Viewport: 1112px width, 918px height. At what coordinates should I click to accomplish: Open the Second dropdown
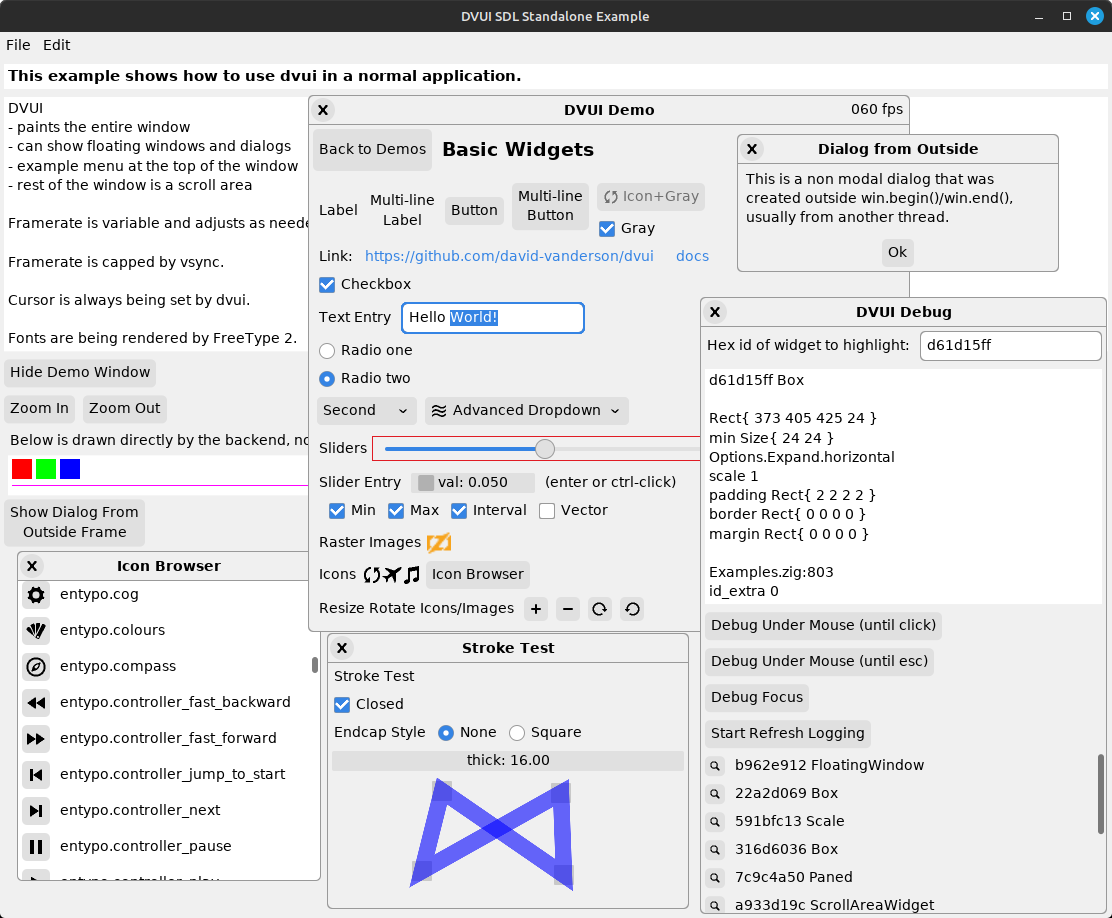pos(366,410)
